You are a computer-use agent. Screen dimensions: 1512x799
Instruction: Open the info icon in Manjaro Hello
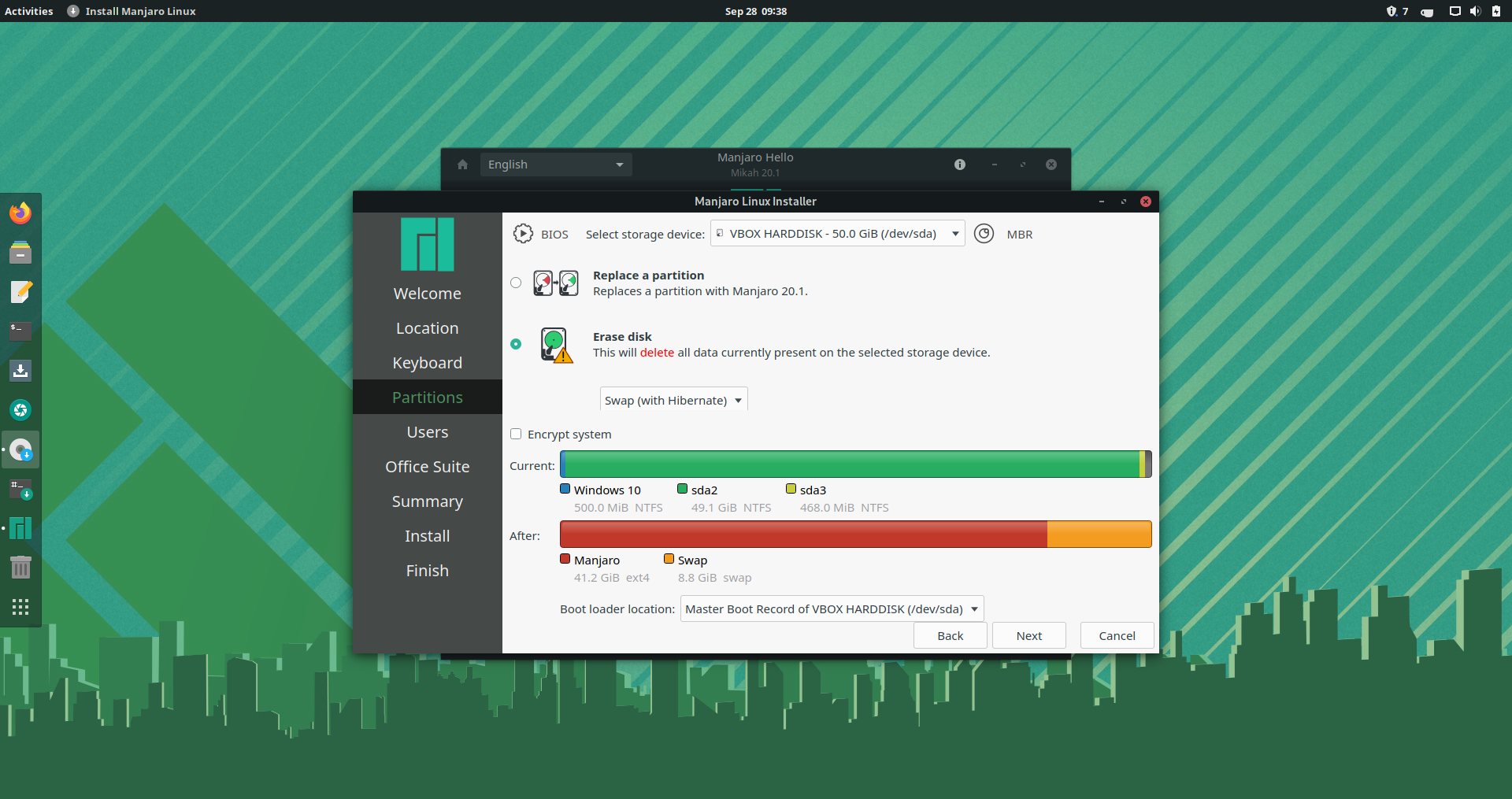pyautogui.click(x=960, y=165)
